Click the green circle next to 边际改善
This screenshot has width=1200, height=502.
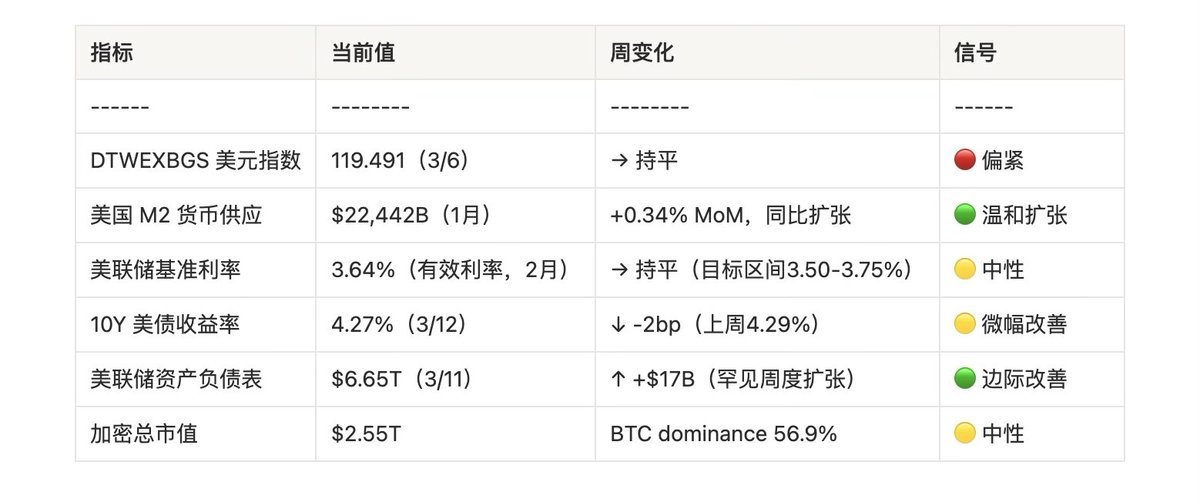tap(965, 379)
